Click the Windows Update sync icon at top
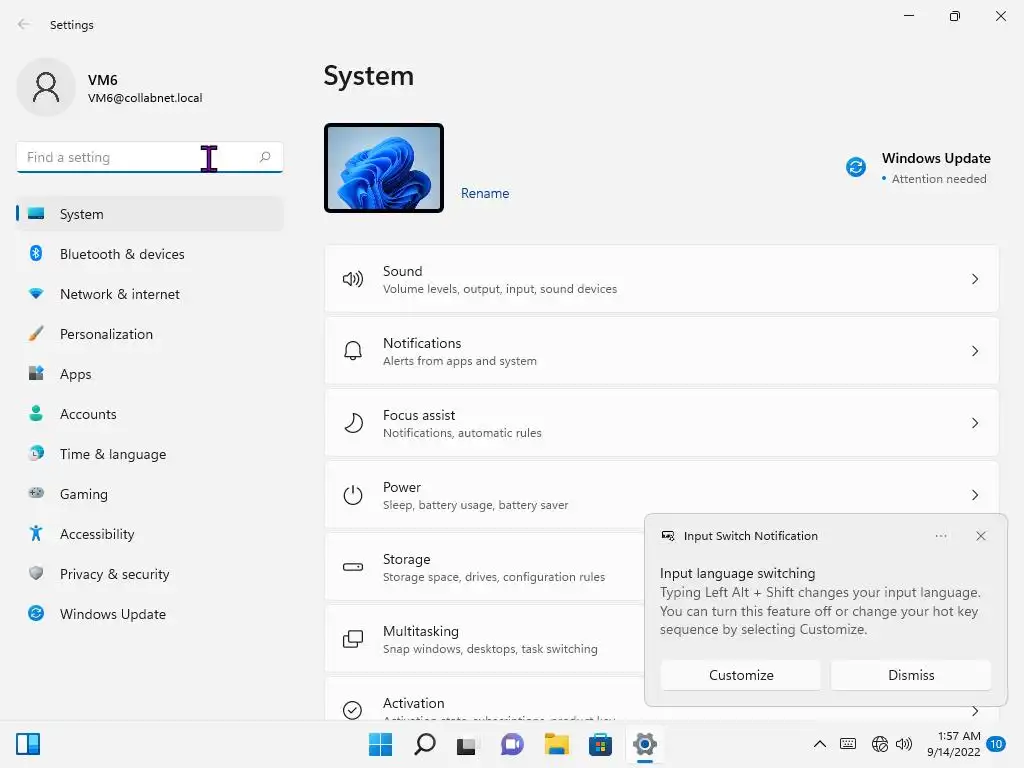 point(856,167)
